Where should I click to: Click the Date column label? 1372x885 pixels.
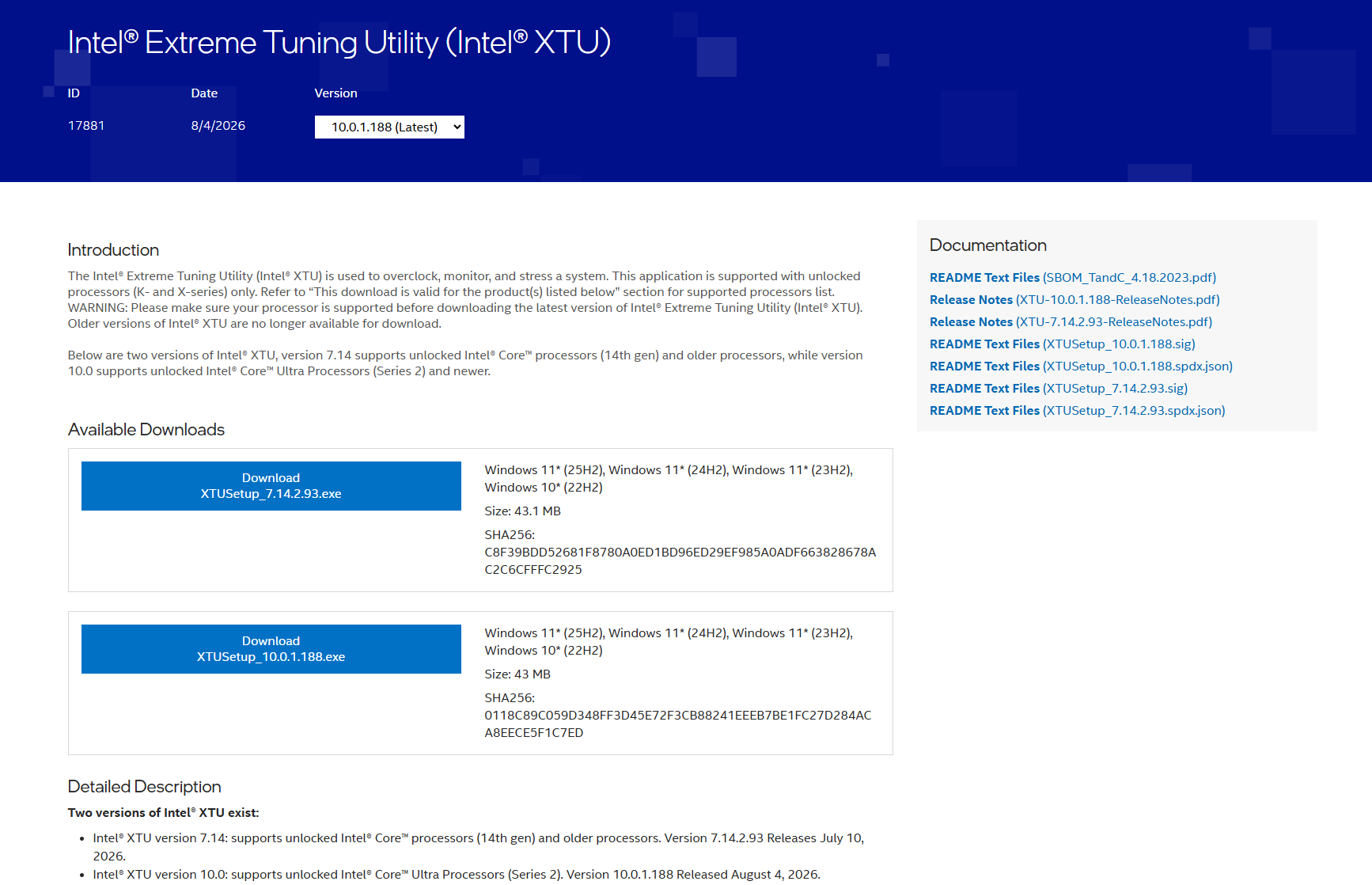coord(204,93)
